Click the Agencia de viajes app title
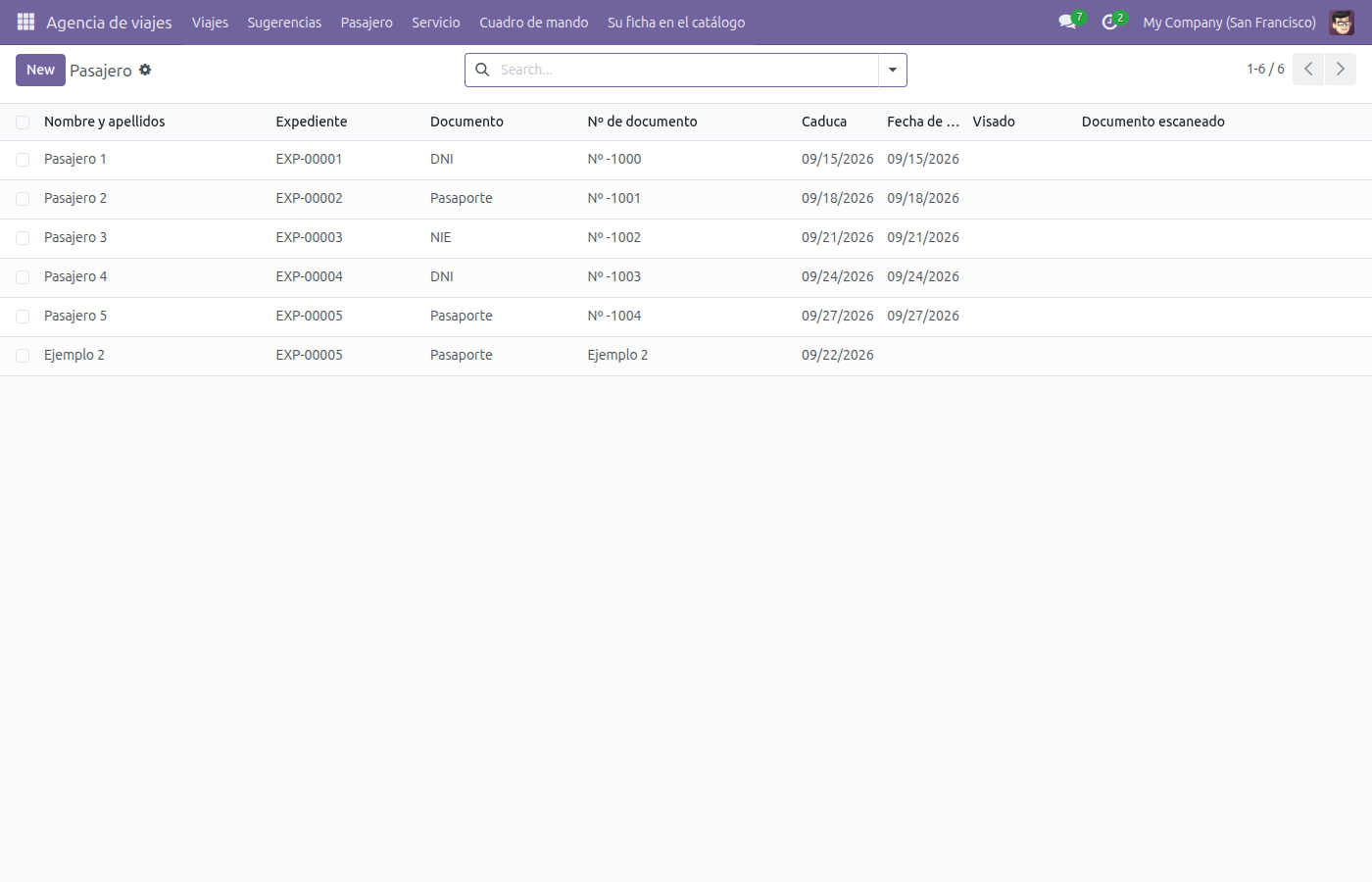This screenshot has height=882, width=1372. [109, 22]
